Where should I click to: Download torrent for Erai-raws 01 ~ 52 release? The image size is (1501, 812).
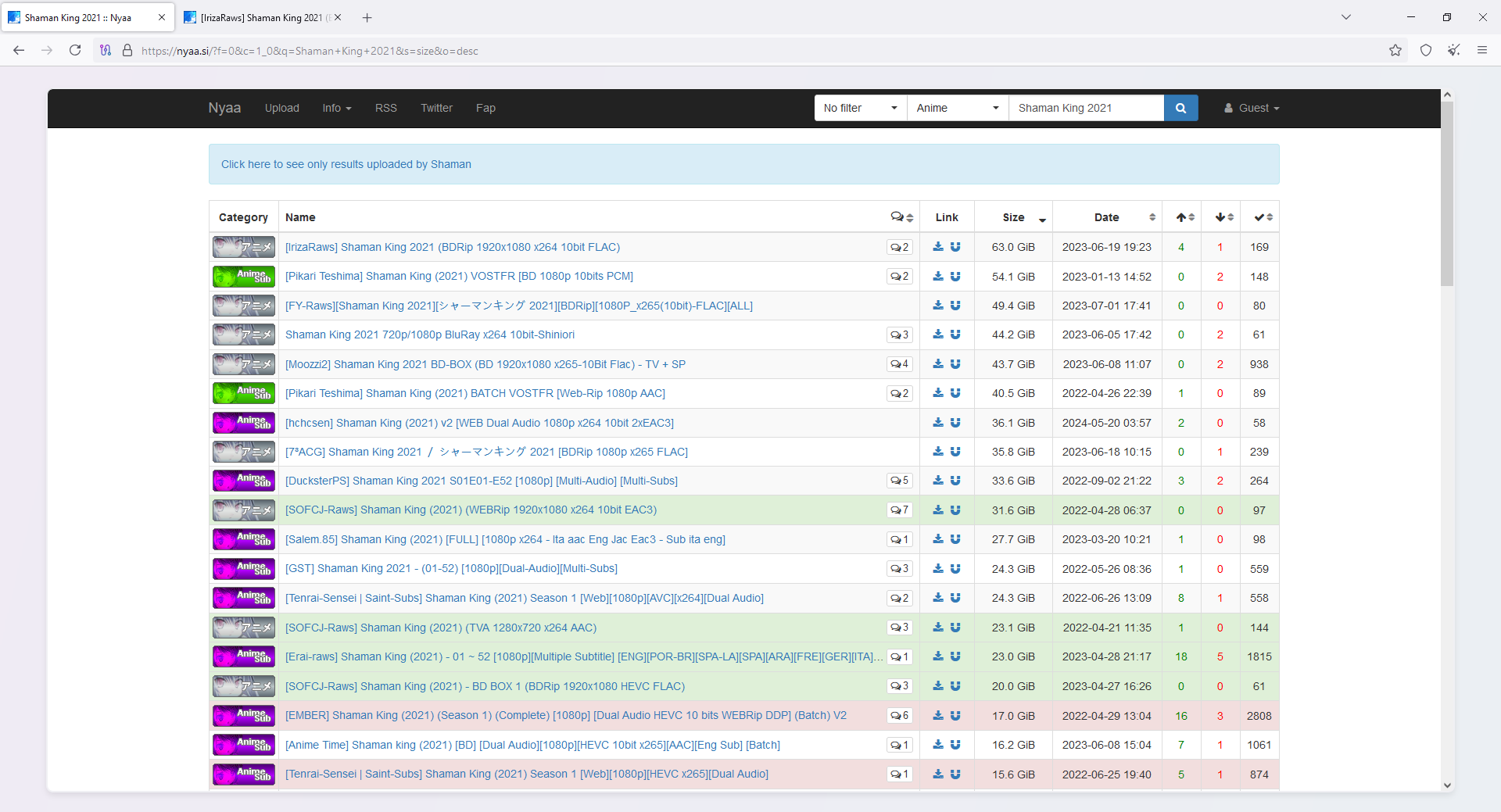click(x=938, y=656)
